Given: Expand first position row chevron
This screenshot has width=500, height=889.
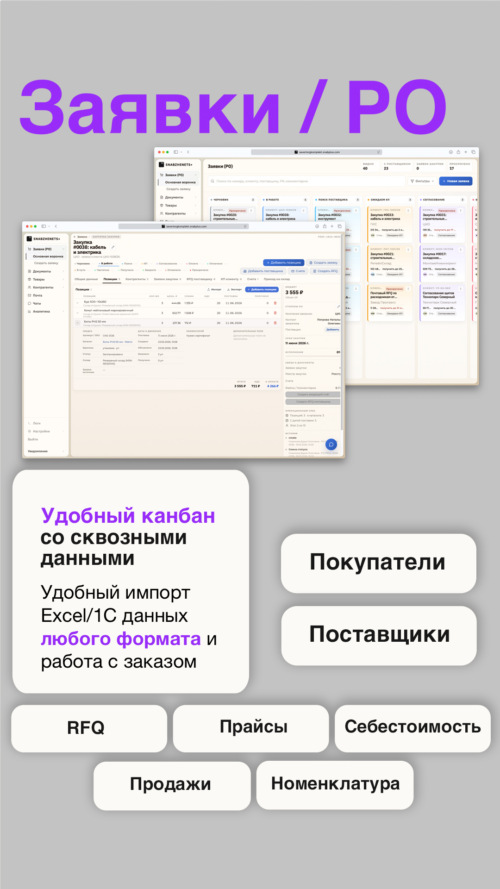Looking at the screenshot, I should [78, 303].
